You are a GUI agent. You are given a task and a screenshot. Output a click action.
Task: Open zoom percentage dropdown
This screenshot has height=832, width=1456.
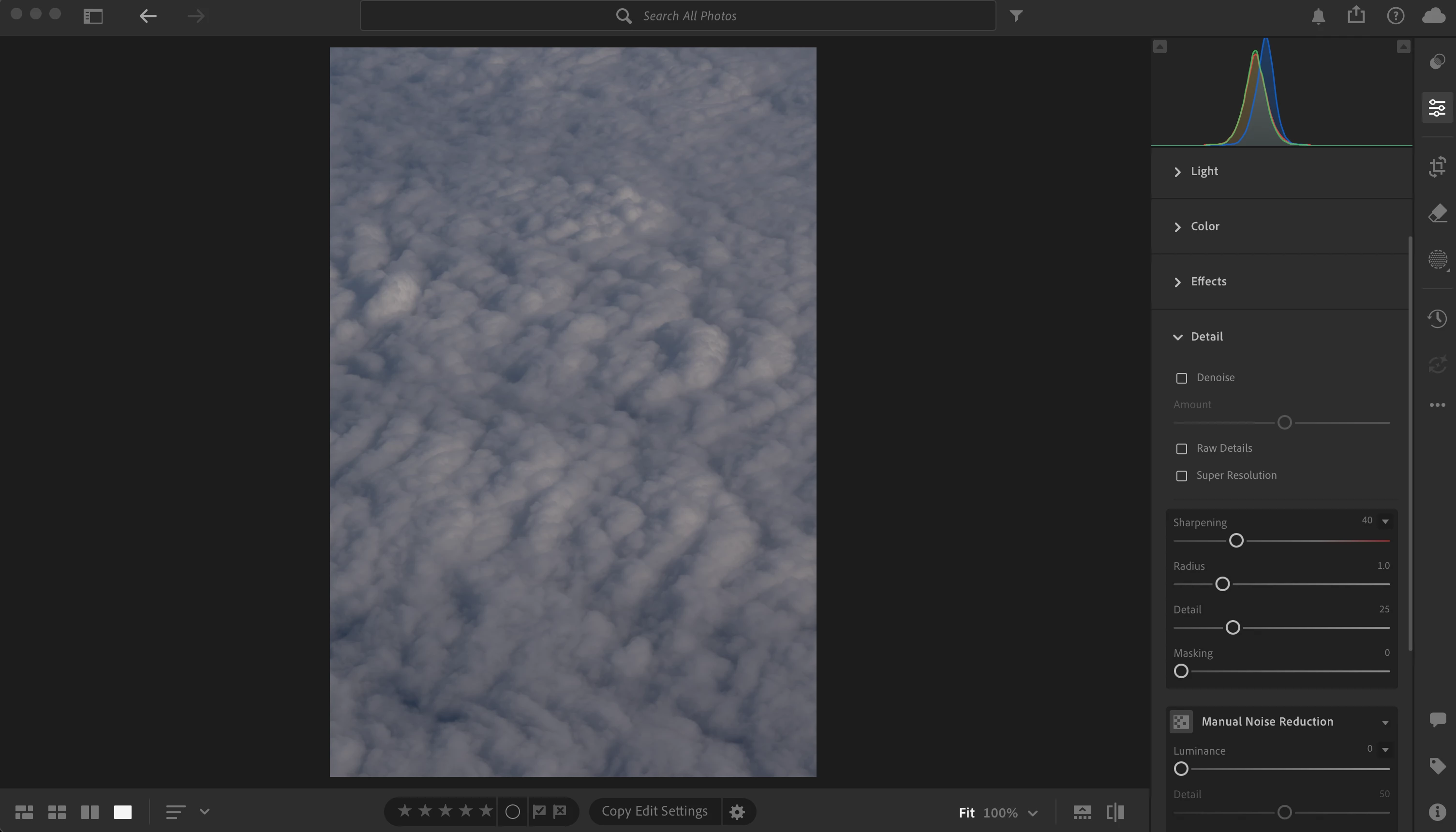pyautogui.click(x=1032, y=813)
